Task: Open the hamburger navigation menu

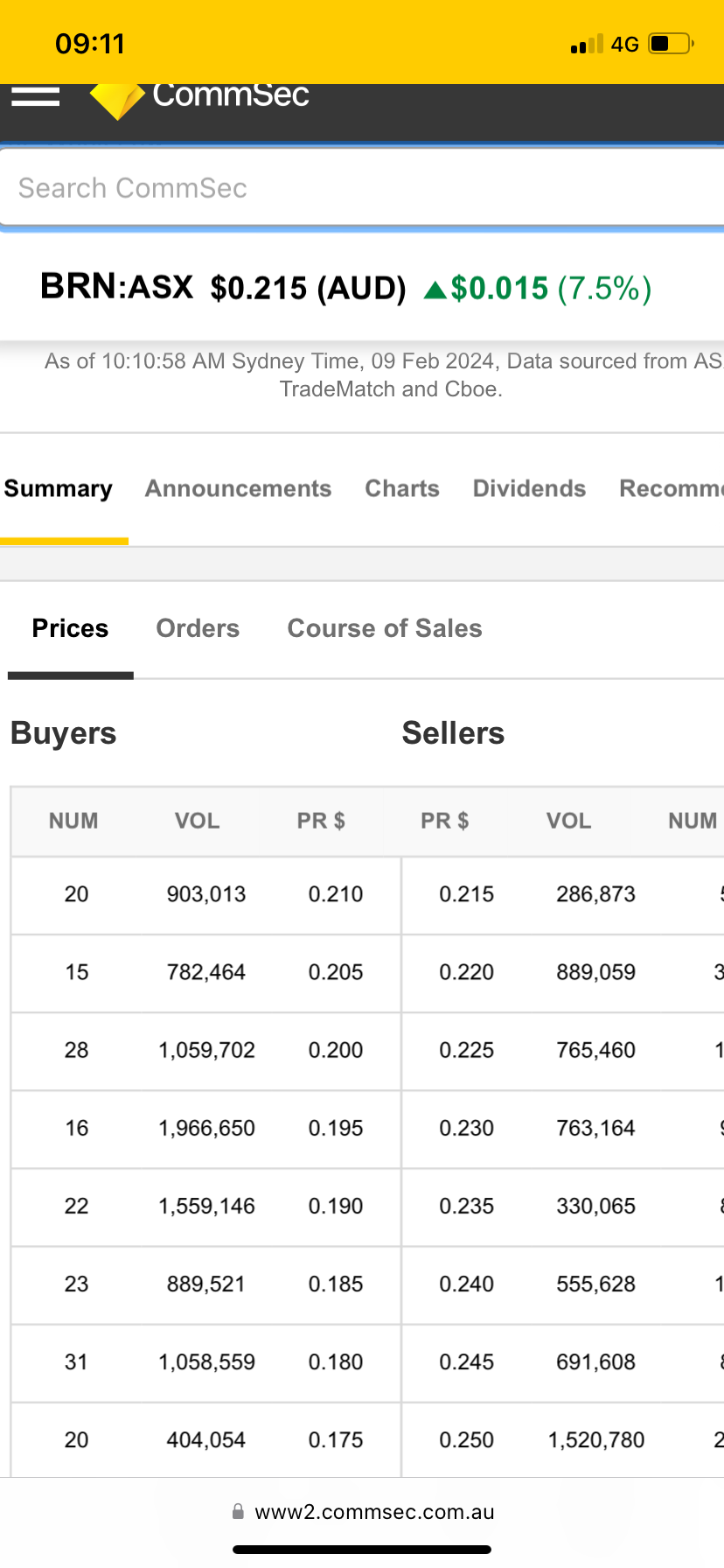Action: 35,96
